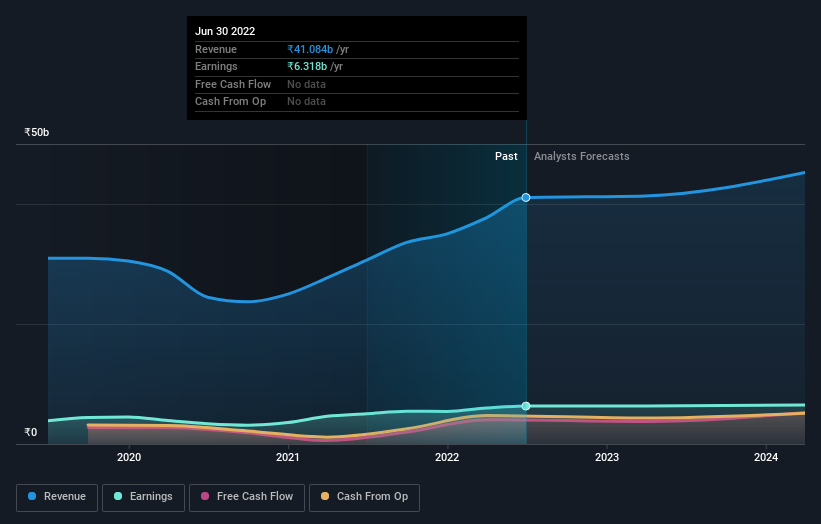This screenshot has height=524, width=821.
Task: Click the 2022 x-axis label
Action: (447, 457)
